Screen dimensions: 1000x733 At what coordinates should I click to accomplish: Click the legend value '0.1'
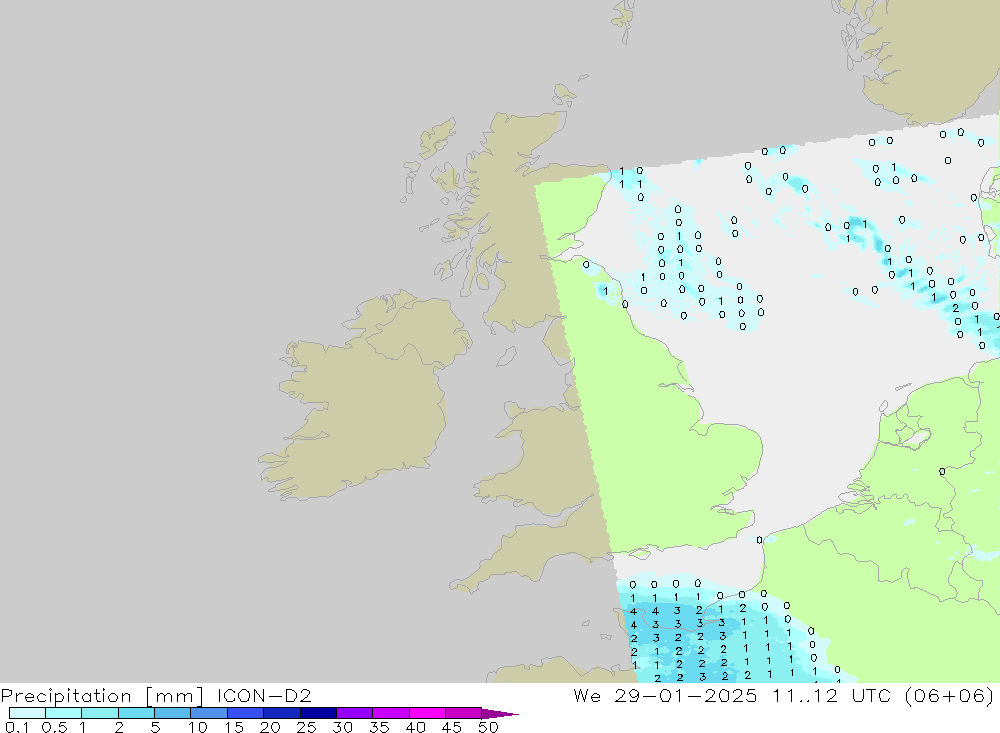point(17,727)
